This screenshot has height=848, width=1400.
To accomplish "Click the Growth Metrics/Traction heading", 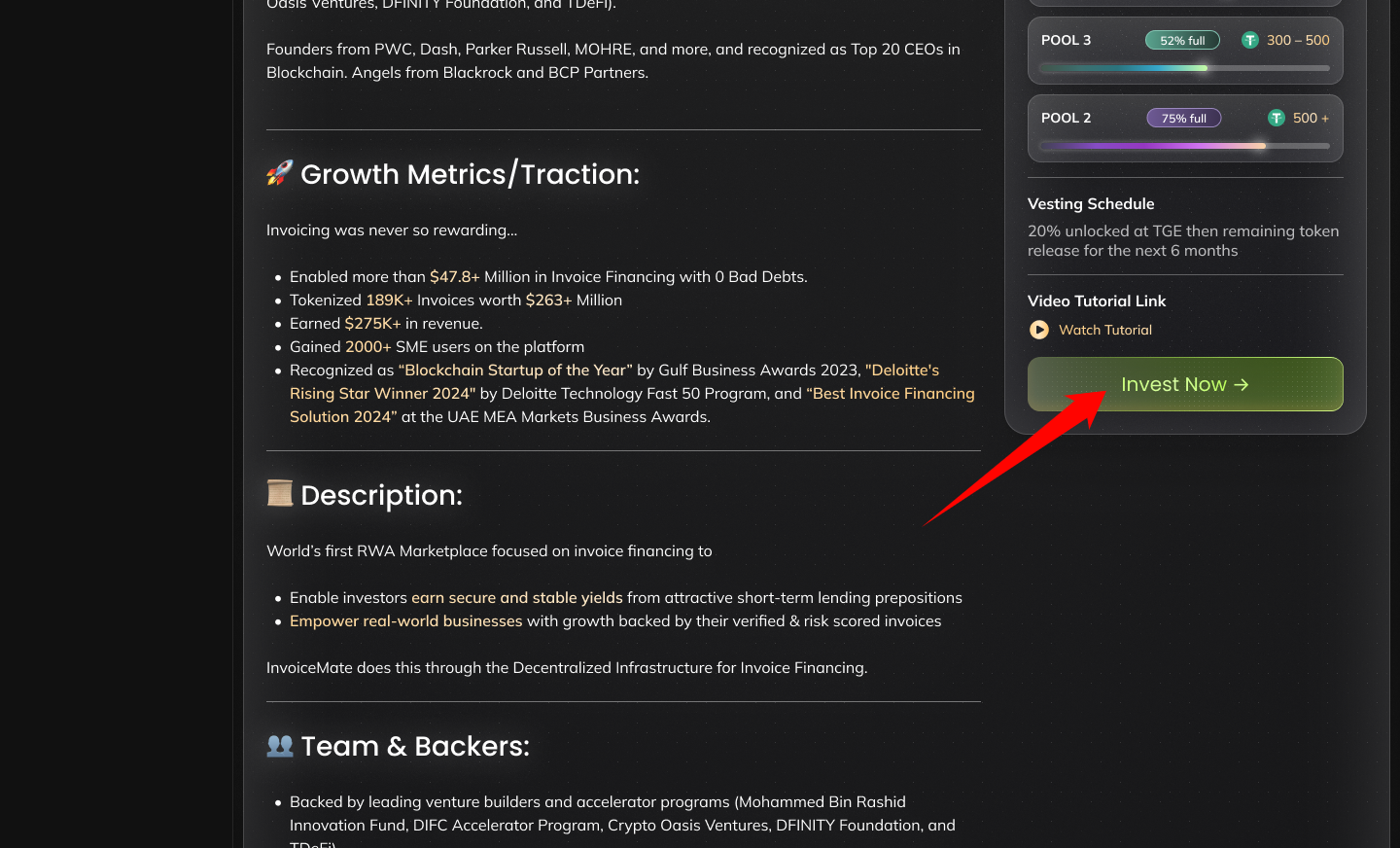I will pyautogui.click(x=470, y=174).
